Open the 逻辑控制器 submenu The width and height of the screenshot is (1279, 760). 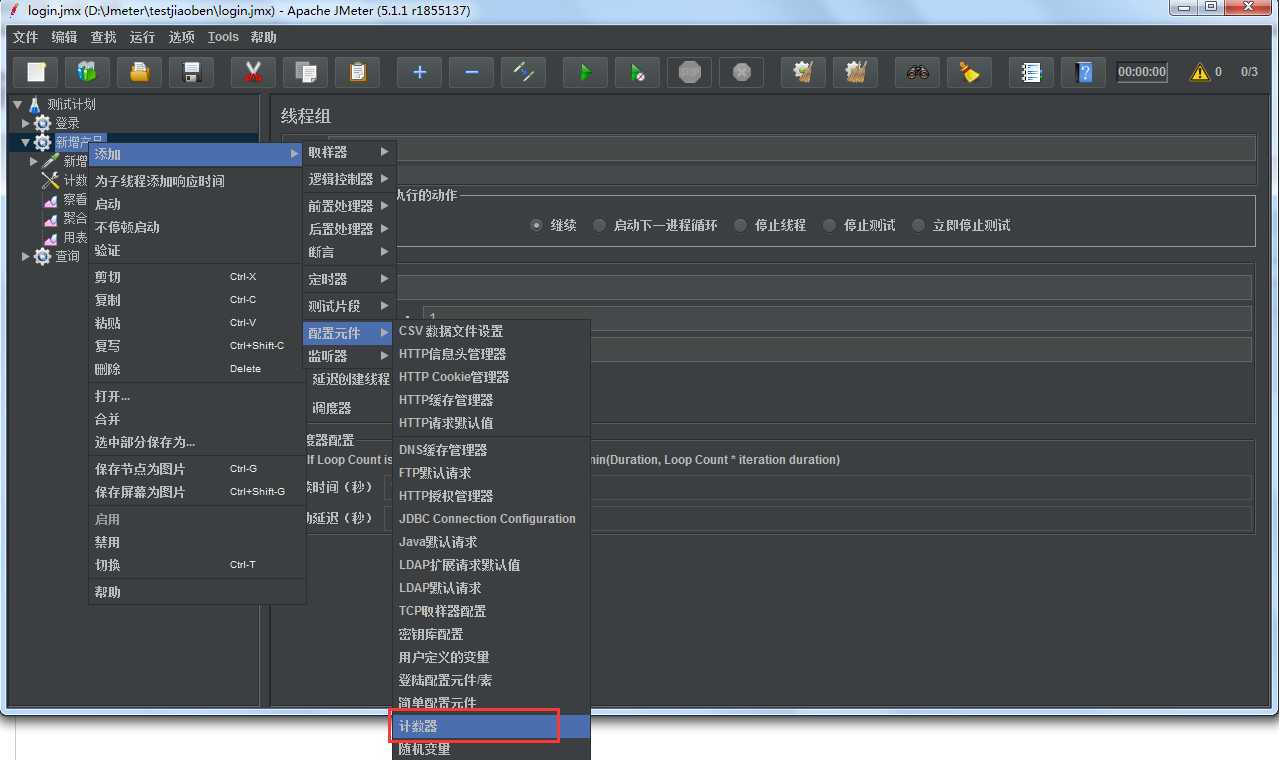349,179
